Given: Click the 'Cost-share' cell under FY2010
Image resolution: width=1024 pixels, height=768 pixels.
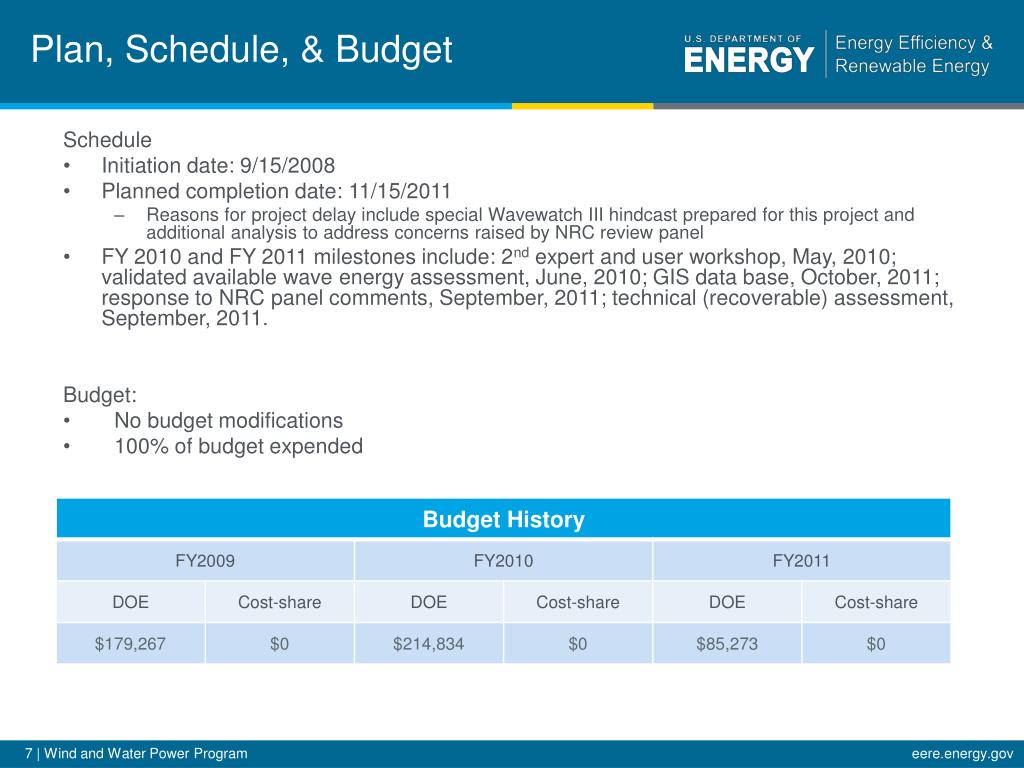Looking at the screenshot, I should [x=578, y=602].
